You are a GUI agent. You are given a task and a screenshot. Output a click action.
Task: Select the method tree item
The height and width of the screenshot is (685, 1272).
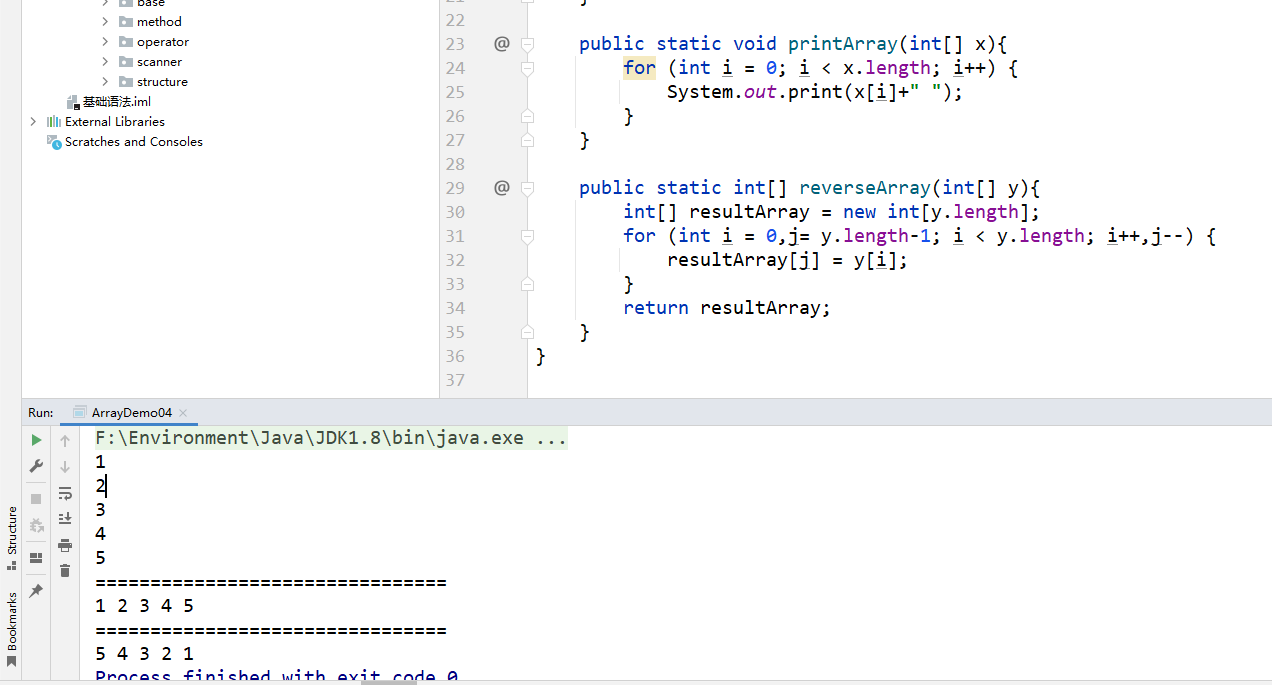click(x=159, y=21)
